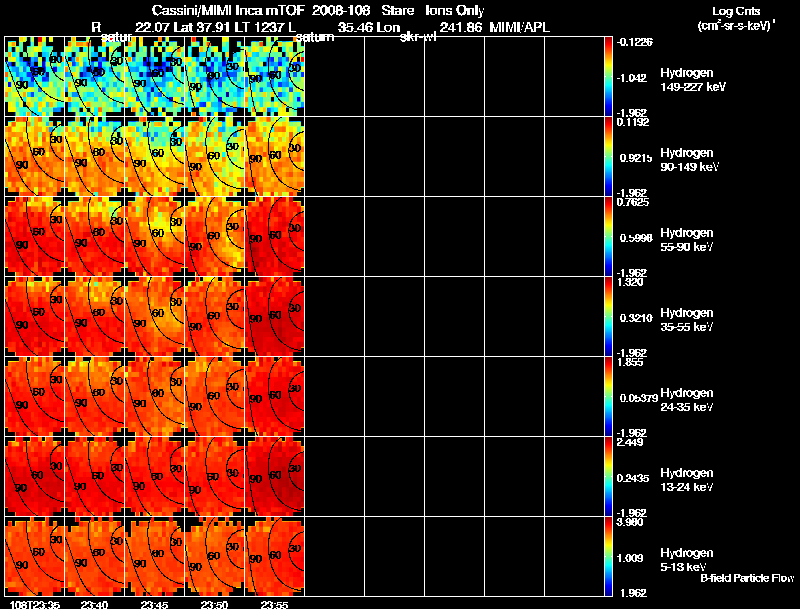The image size is (800, 609).
Task: Click the 23:40 panel in Hydrogen 90-149 keV row
Action: (94, 156)
